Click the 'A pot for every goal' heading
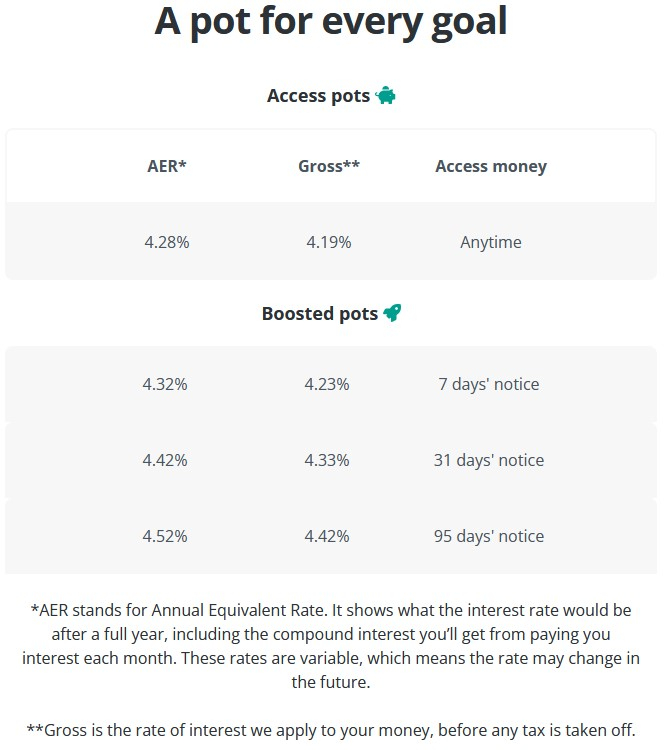 [331, 22]
